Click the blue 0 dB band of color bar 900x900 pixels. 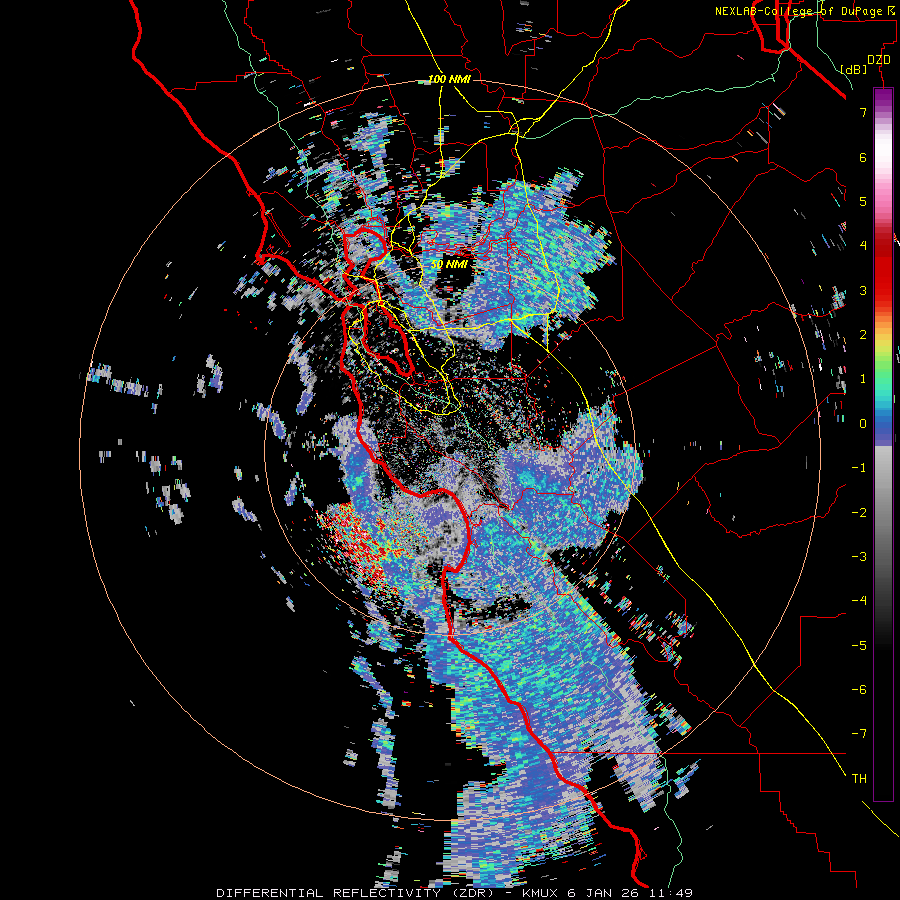883,424
